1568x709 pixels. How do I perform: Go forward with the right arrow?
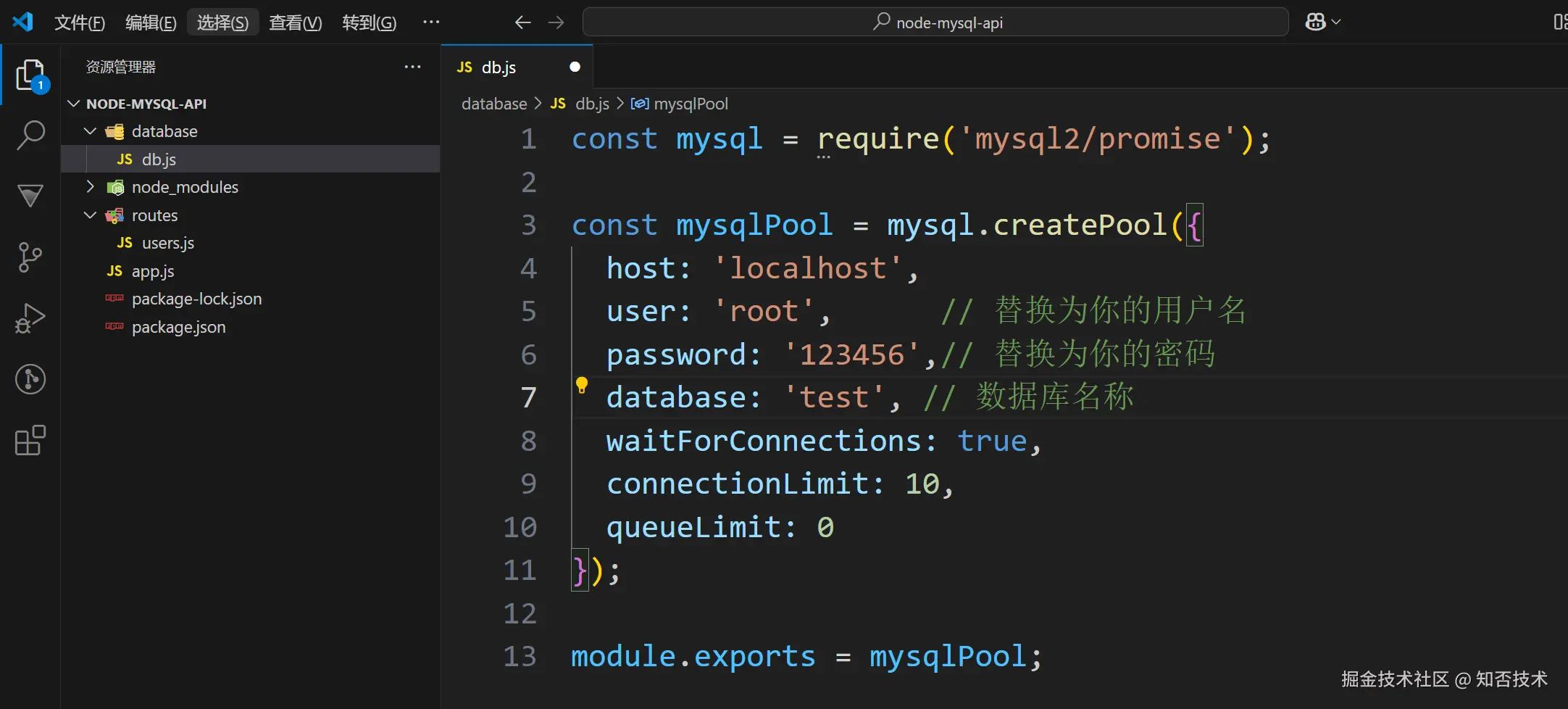(x=556, y=22)
